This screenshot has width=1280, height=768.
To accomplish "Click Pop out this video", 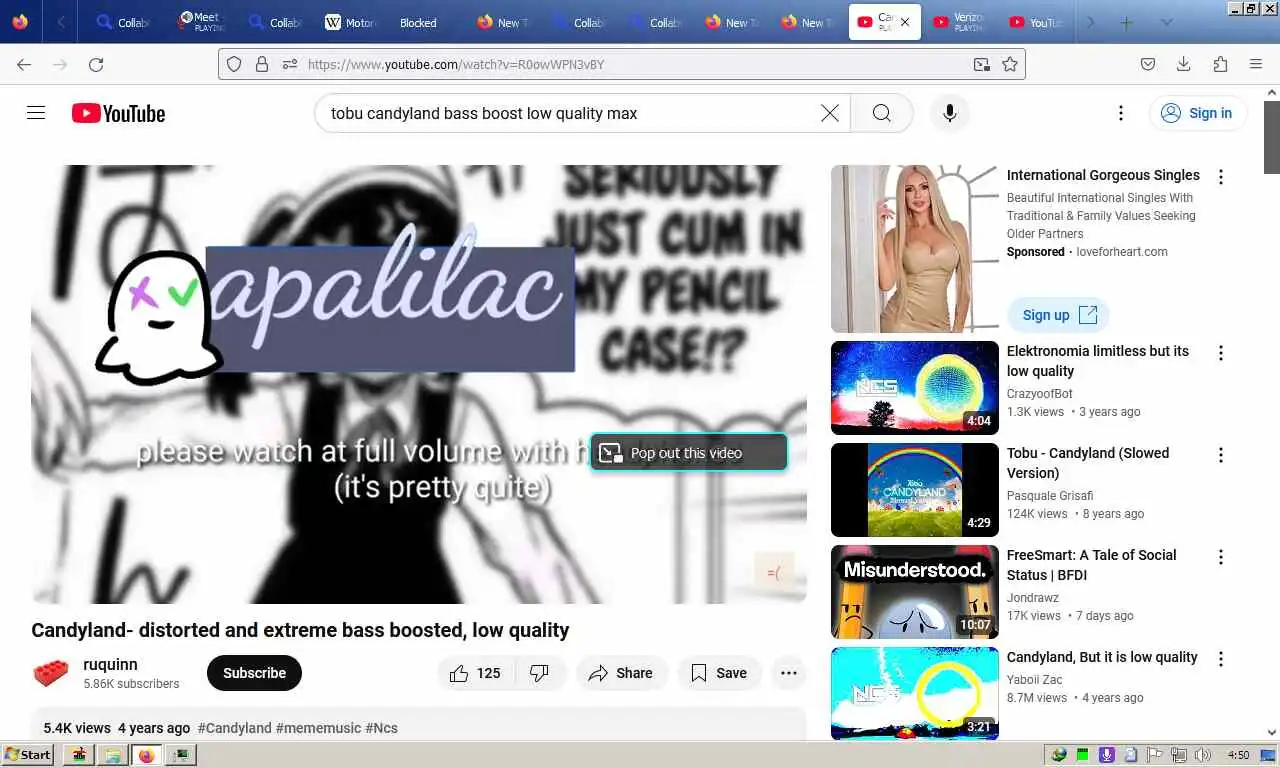I will (688, 453).
